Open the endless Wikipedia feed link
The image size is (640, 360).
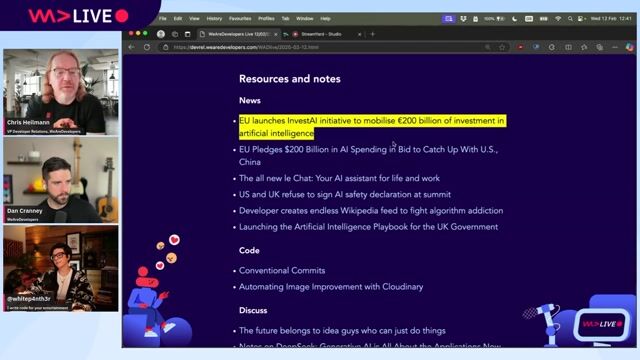click(x=371, y=211)
